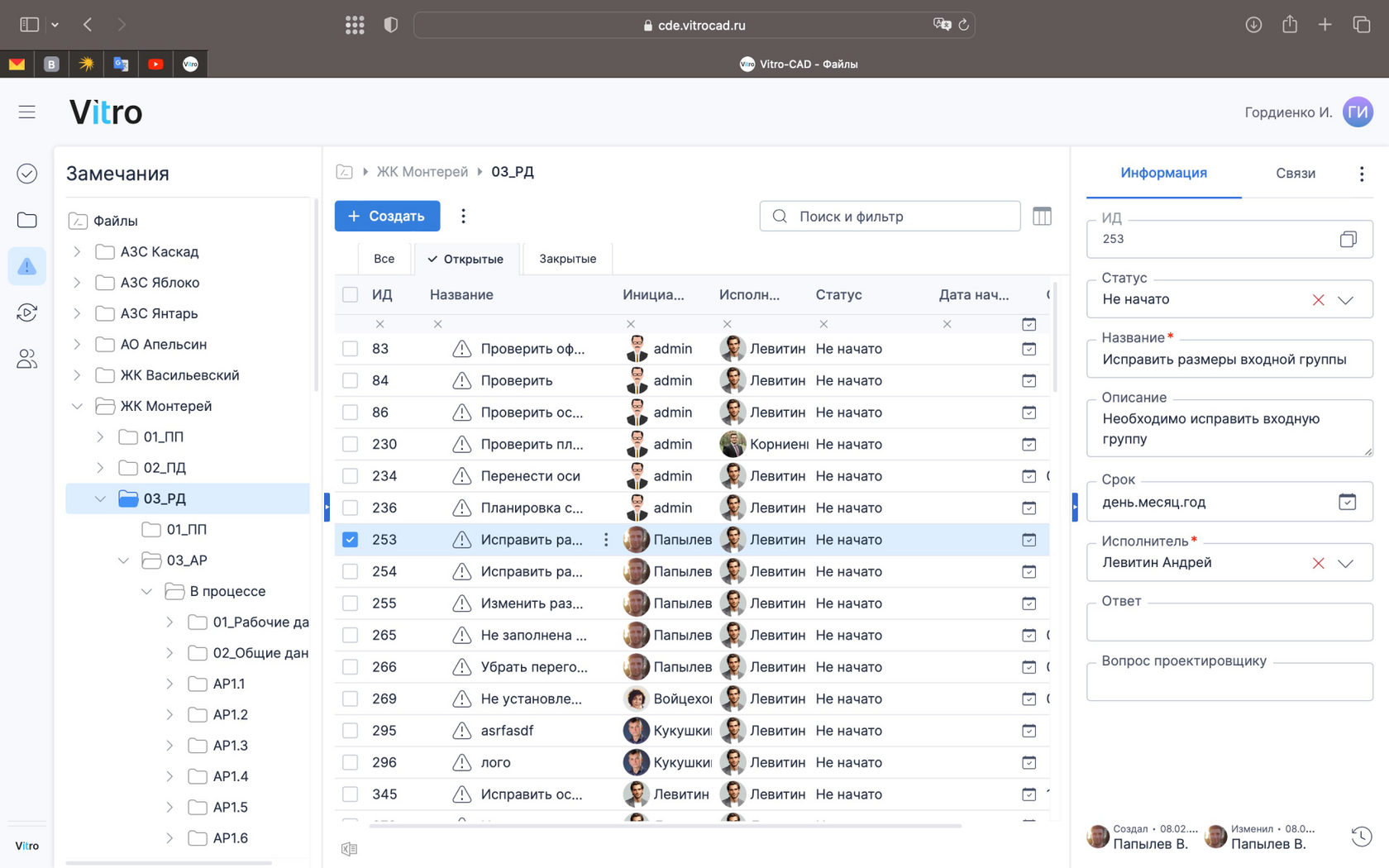This screenshot has height=868, width=1389.
Task: Collapse the В процессе folder
Action: click(146, 591)
